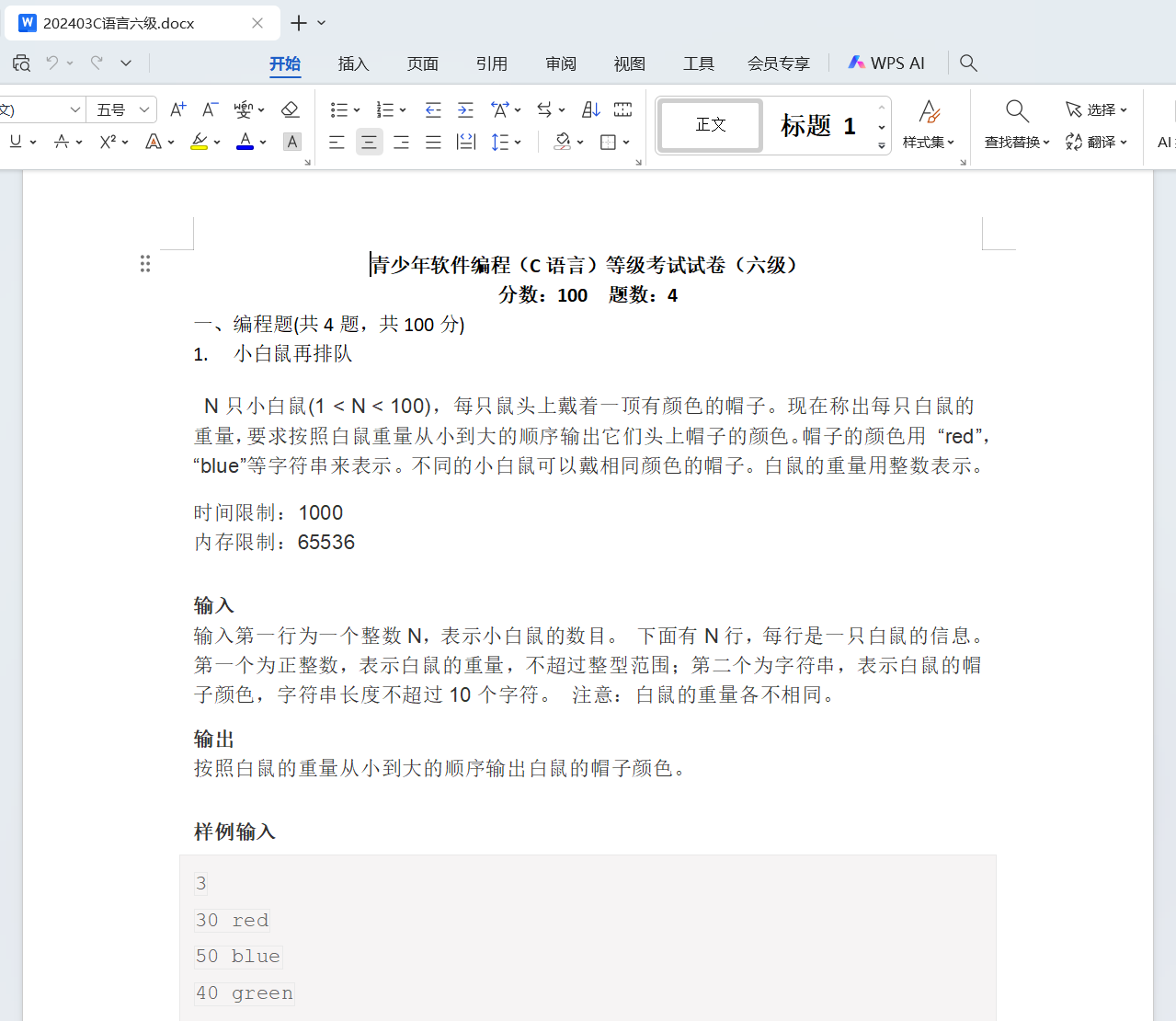Viewport: 1176px width, 1021px height.
Task: Align paragraph right
Action: [x=401, y=142]
